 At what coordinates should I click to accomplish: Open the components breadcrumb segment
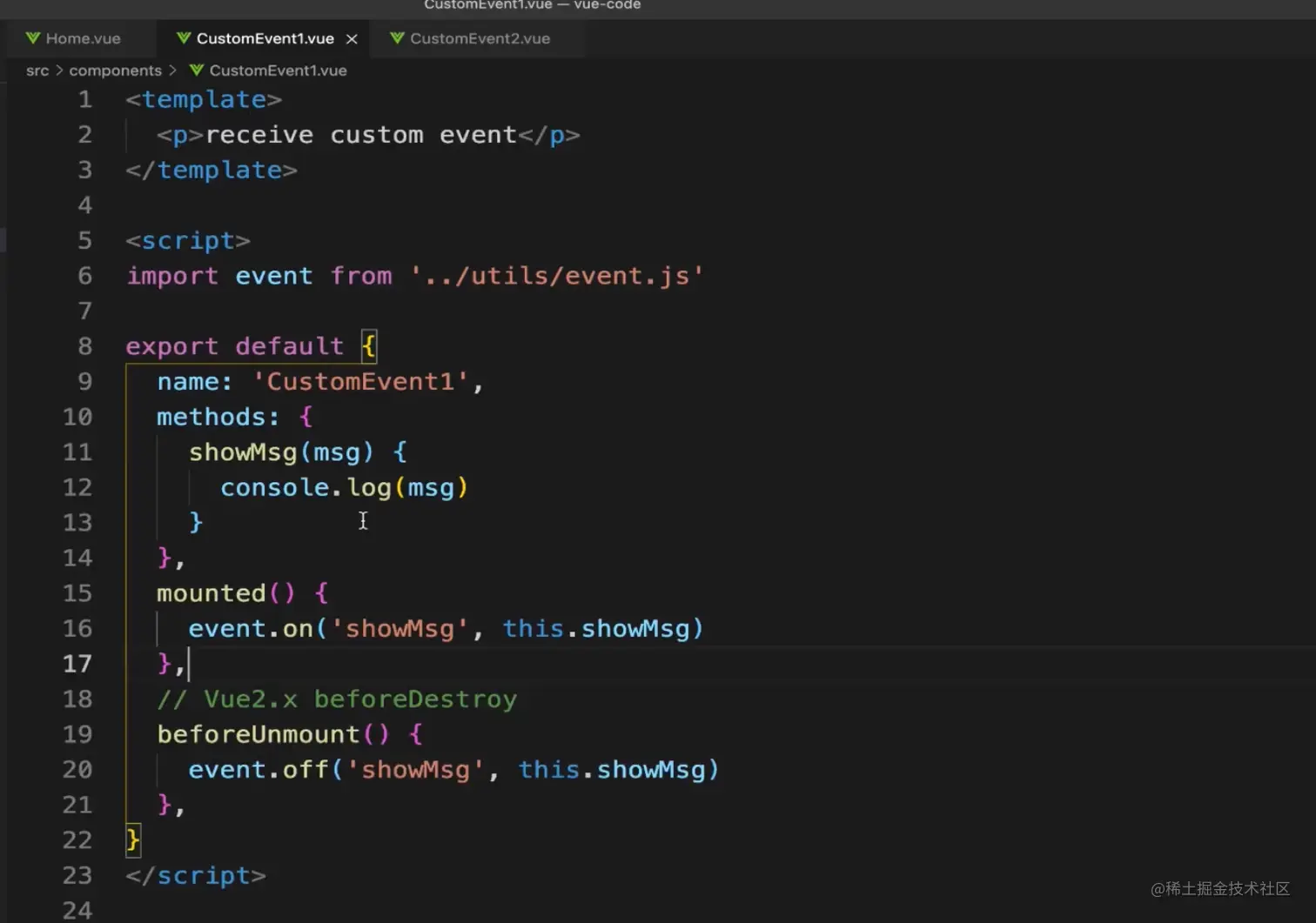[115, 70]
